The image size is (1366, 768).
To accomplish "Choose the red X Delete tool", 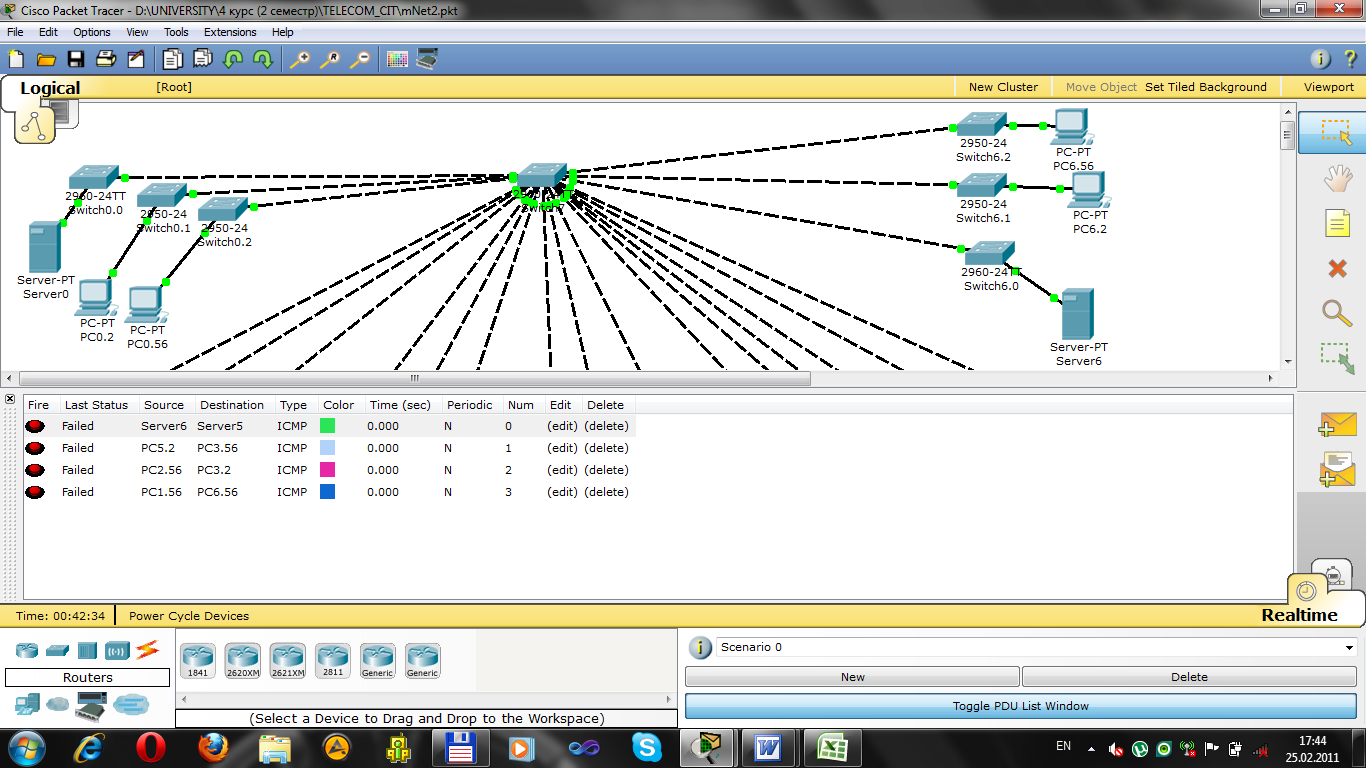I will tap(1337, 268).
